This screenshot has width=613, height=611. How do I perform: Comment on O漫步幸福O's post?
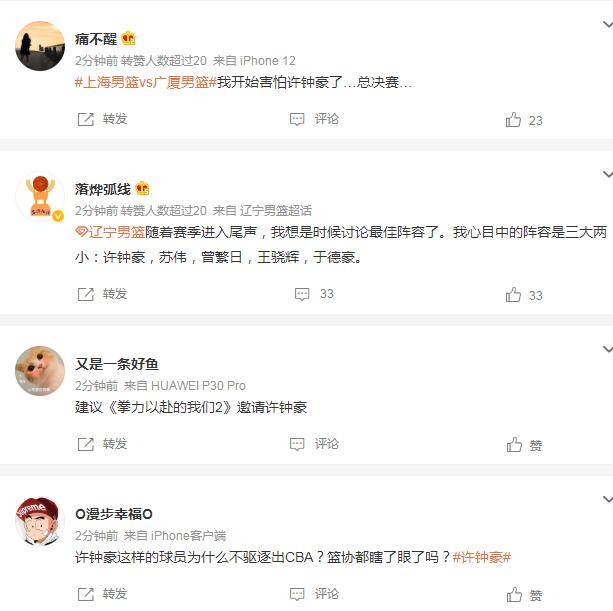click(x=314, y=594)
